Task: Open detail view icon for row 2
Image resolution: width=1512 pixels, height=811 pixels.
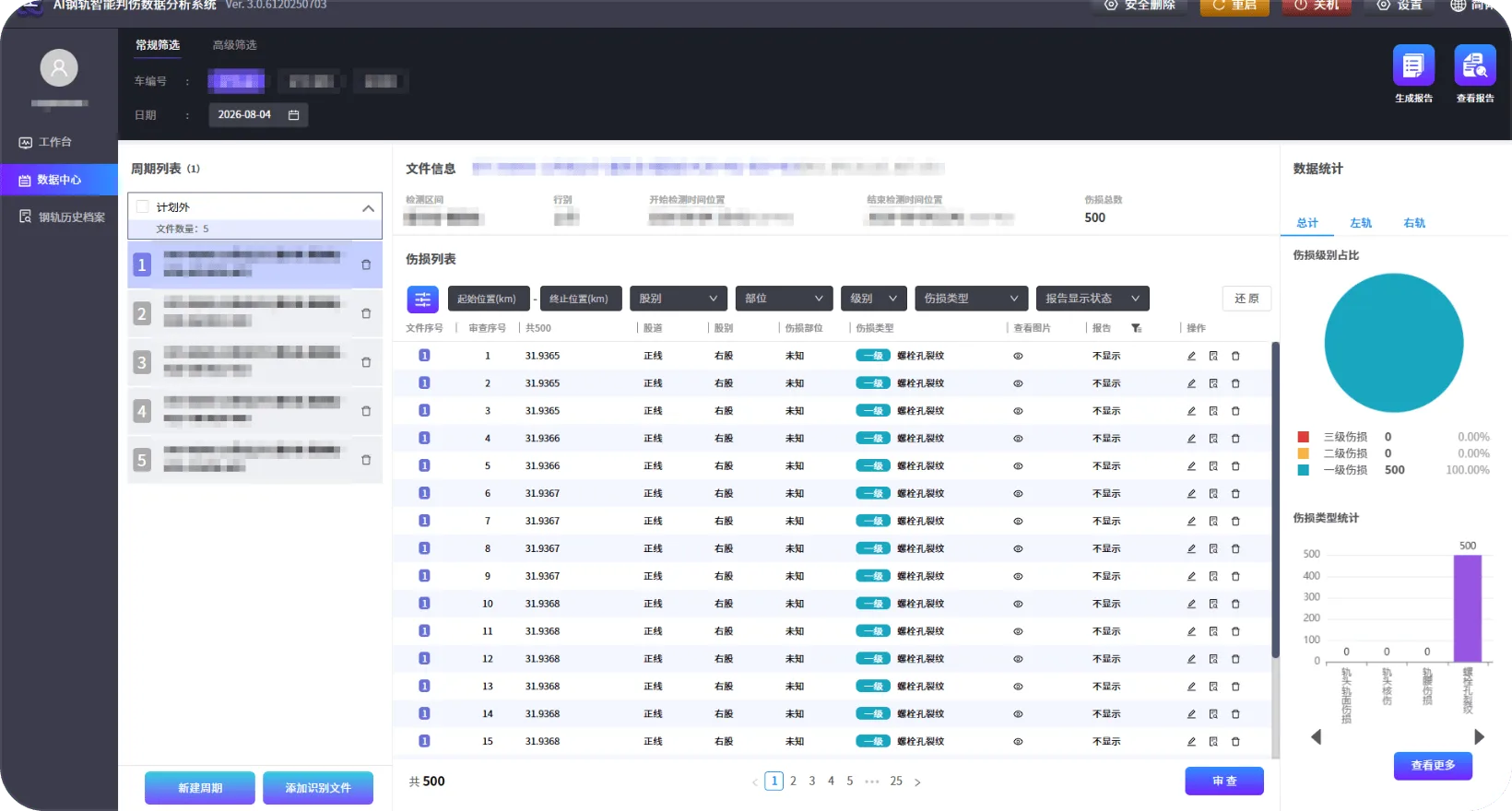Action: pyautogui.click(x=1213, y=383)
